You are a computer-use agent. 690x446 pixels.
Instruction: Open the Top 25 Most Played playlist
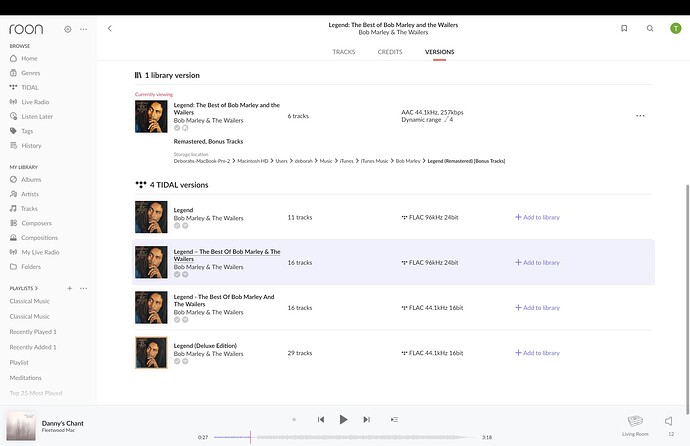36,393
